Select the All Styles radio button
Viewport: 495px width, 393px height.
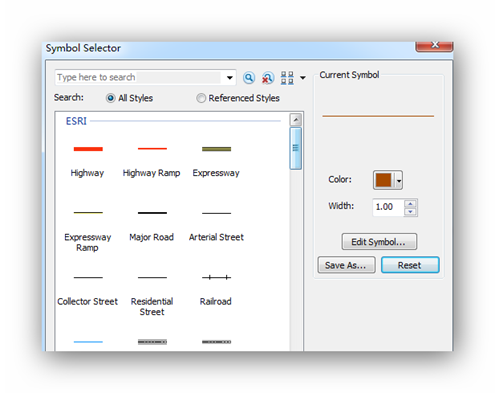110,98
